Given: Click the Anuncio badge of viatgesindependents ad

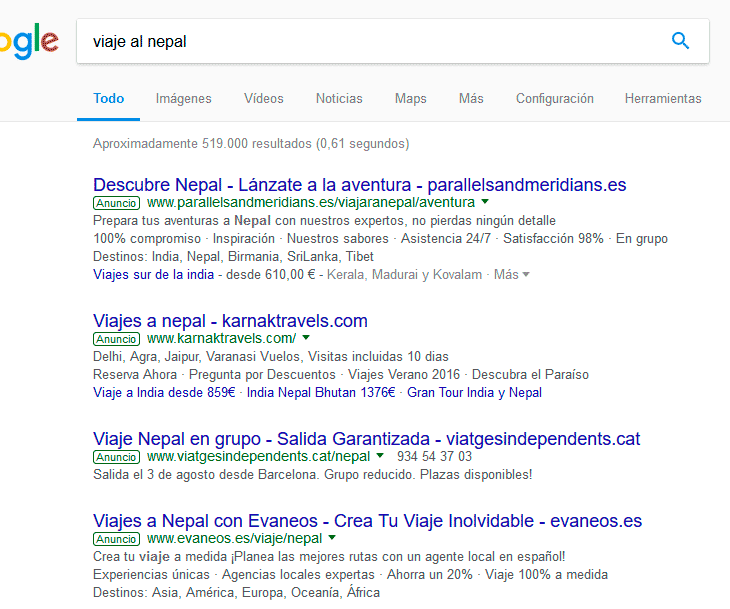Looking at the screenshot, I should pyautogui.click(x=116, y=457).
